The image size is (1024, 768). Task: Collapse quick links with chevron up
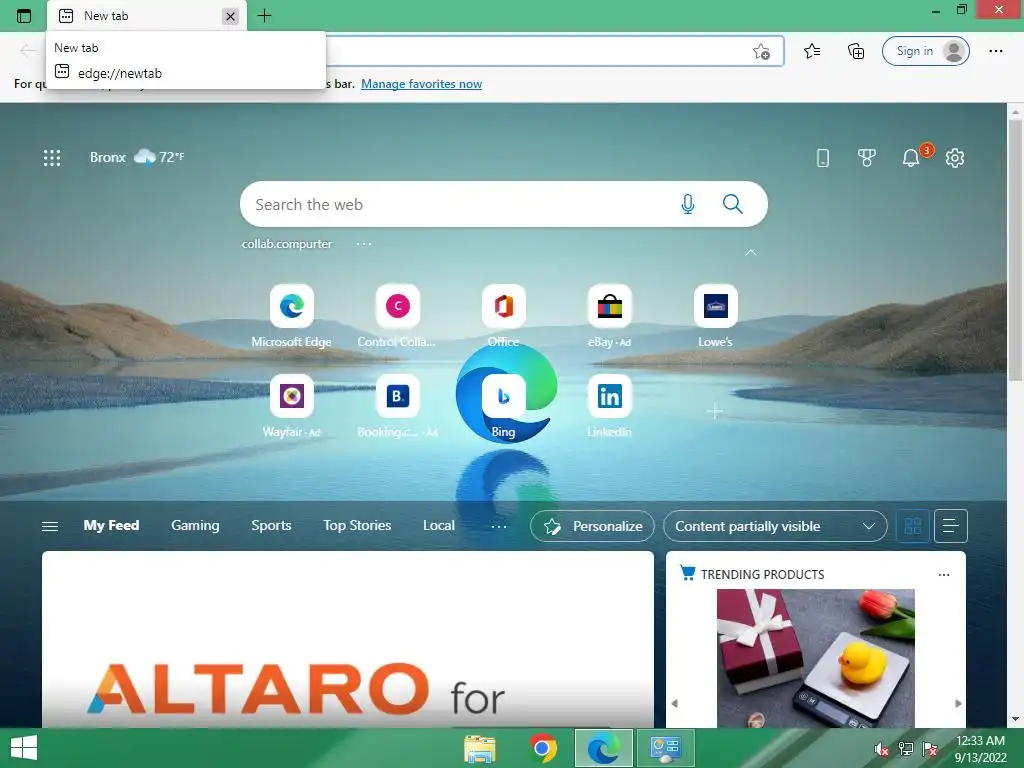point(751,252)
